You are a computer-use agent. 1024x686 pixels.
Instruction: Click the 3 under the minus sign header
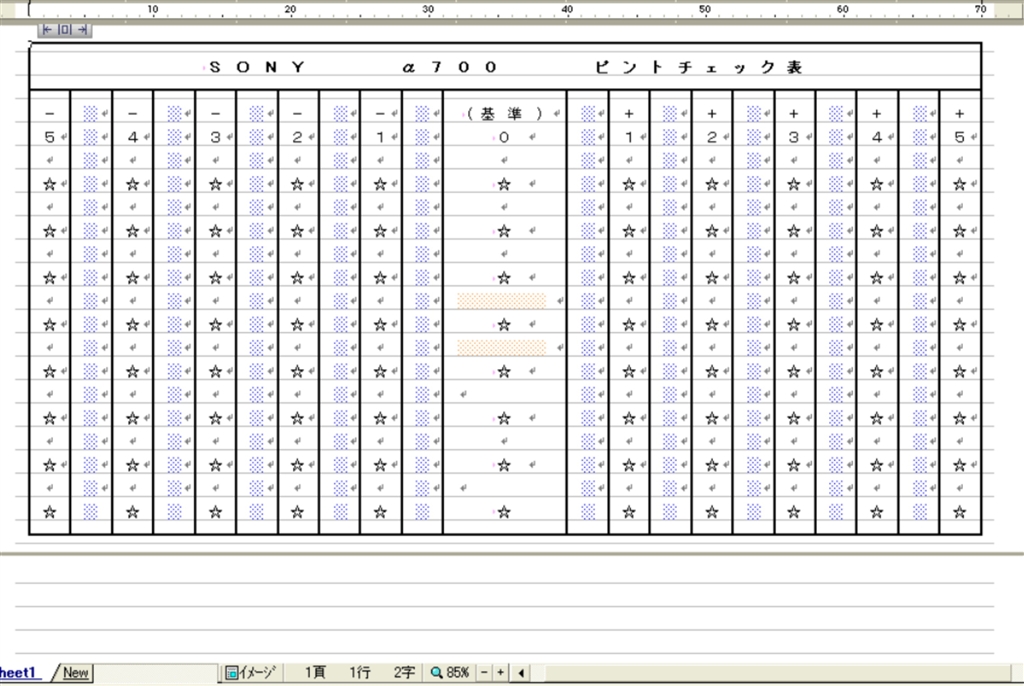[215, 137]
